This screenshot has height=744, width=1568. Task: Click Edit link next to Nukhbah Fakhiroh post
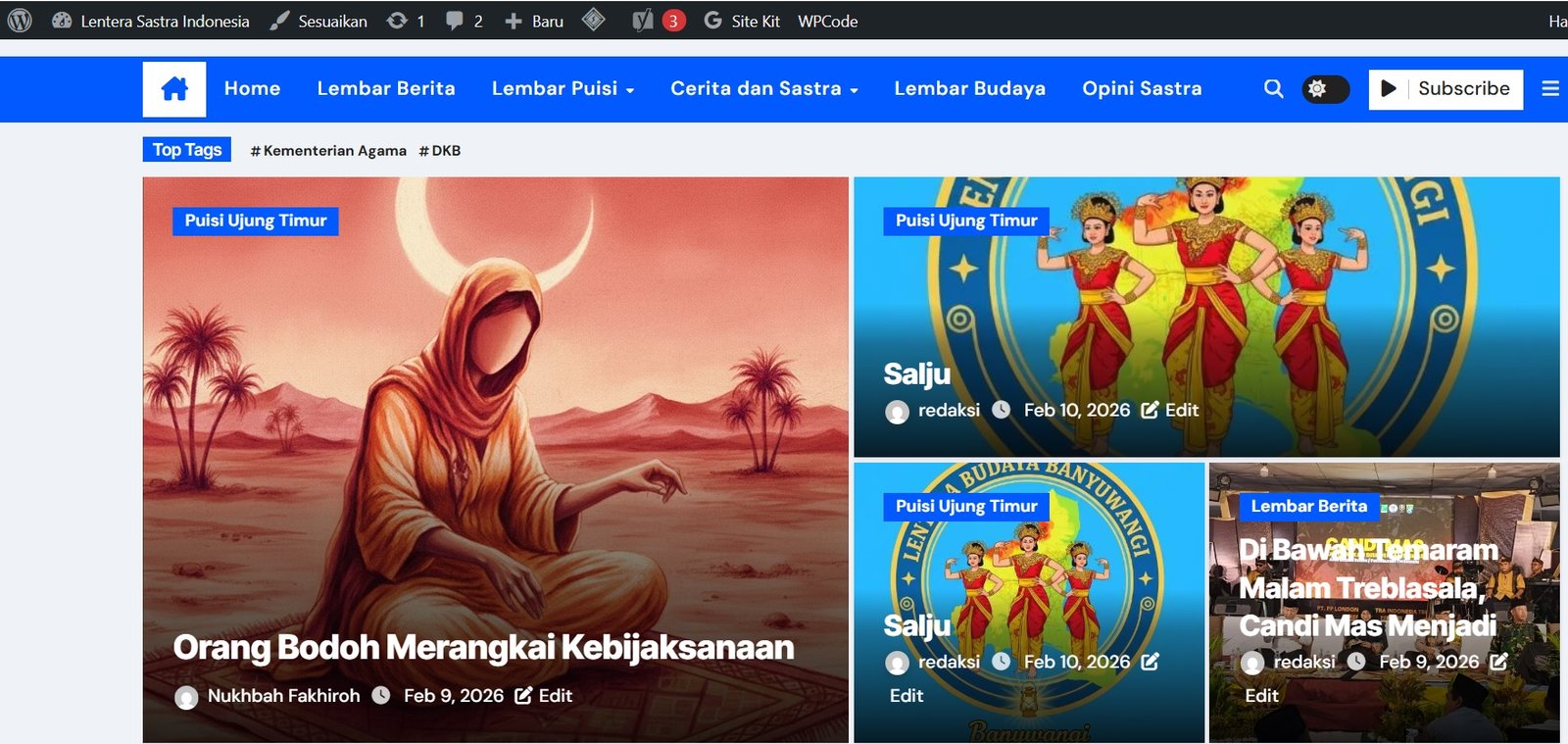(545, 695)
